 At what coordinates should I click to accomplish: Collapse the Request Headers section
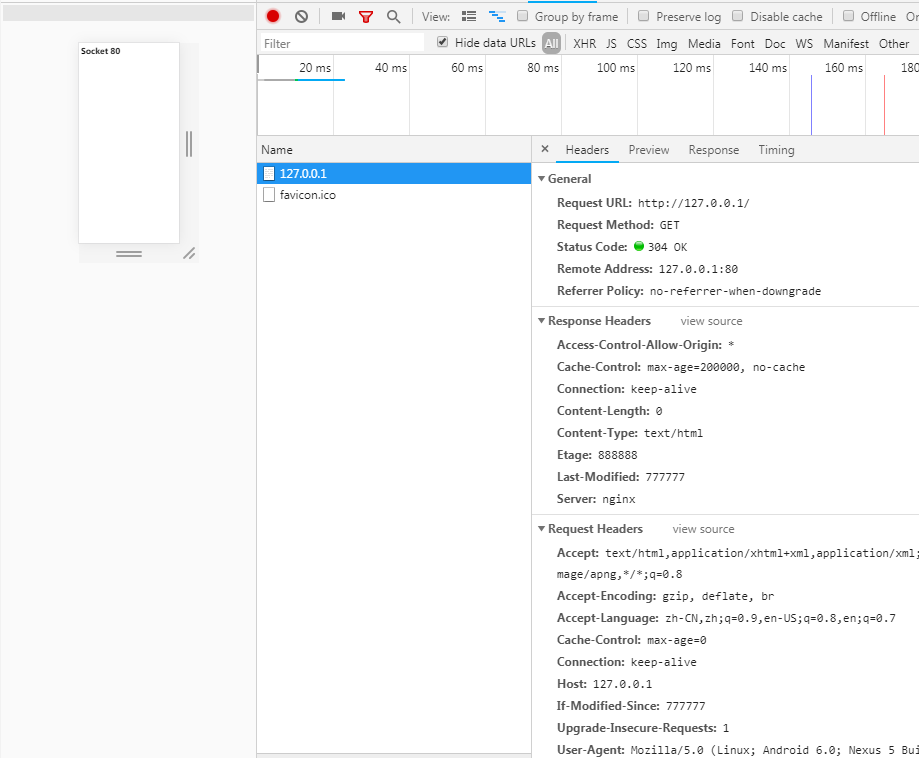click(540, 528)
